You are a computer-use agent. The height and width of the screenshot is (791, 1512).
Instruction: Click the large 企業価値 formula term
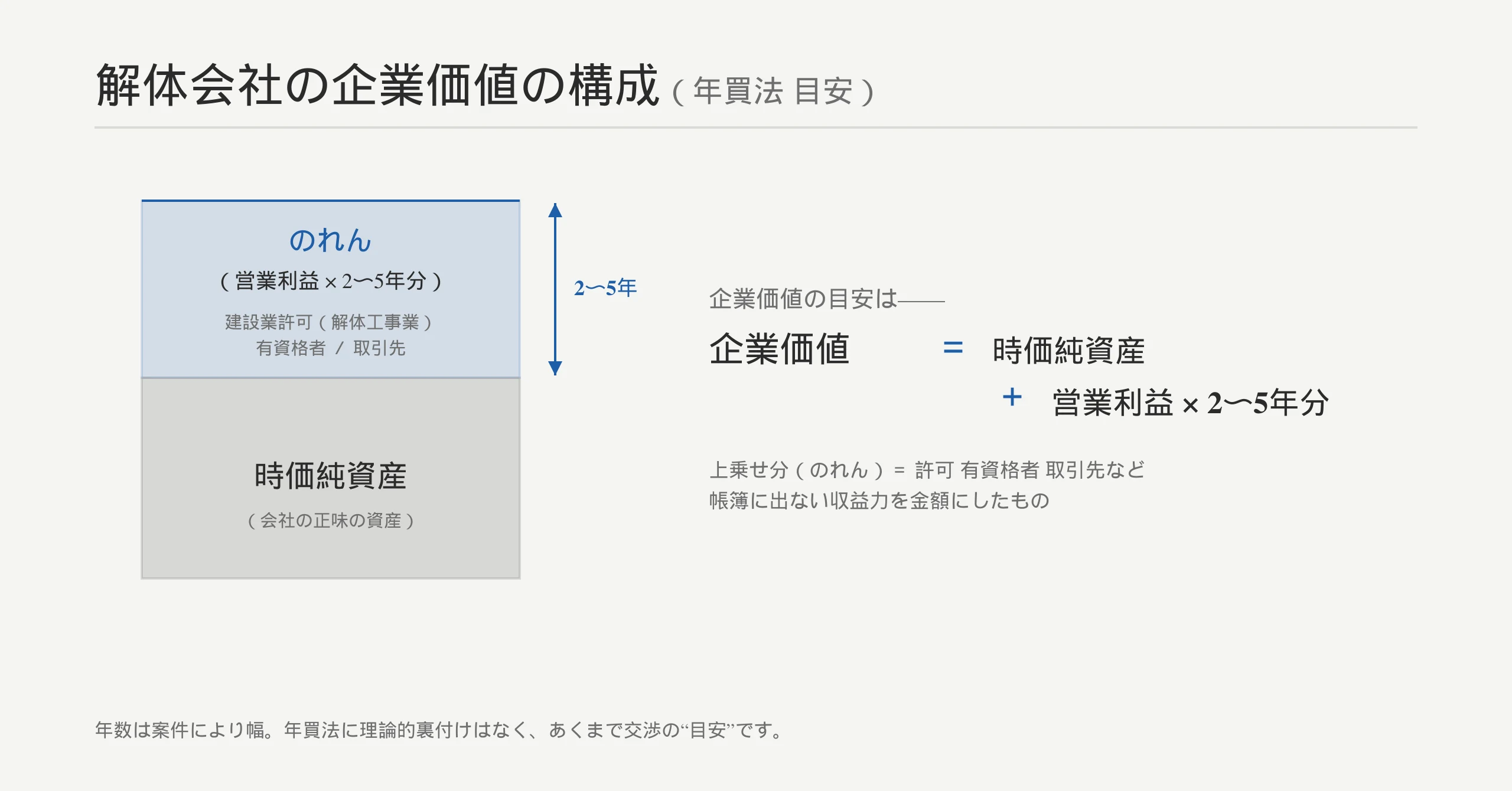click(780, 349)
